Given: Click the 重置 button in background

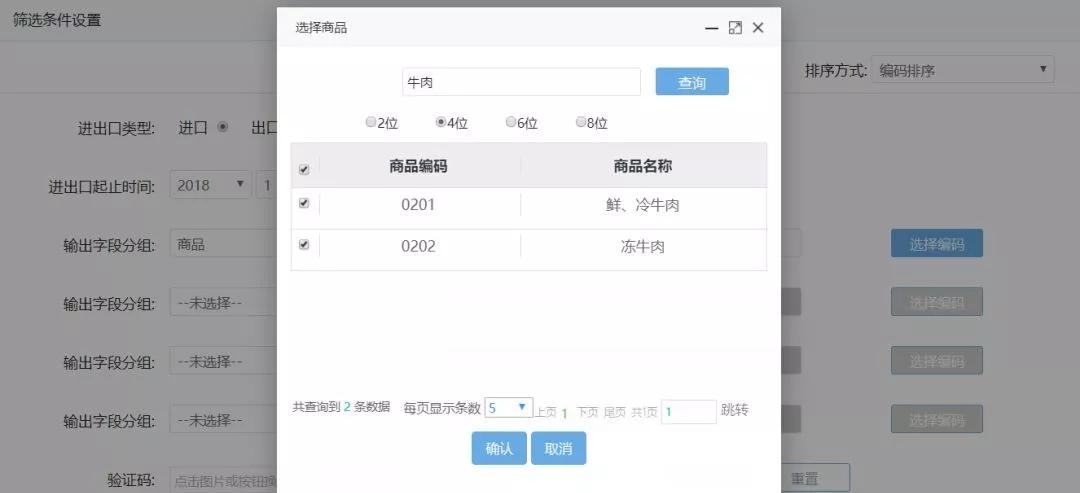Looking at the screenshot, I should (816, 479).
